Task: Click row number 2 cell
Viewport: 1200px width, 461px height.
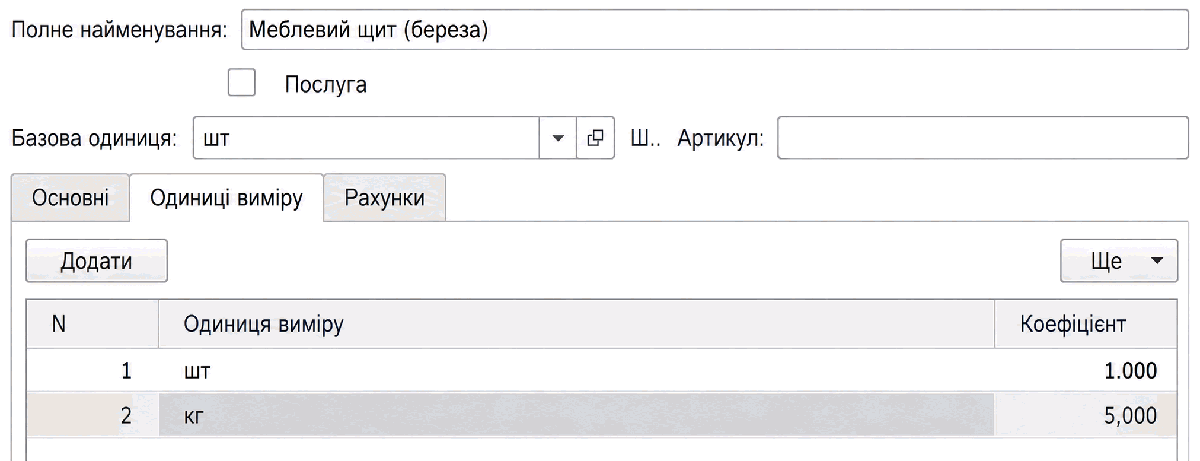Action: click(x=92, y=415)
